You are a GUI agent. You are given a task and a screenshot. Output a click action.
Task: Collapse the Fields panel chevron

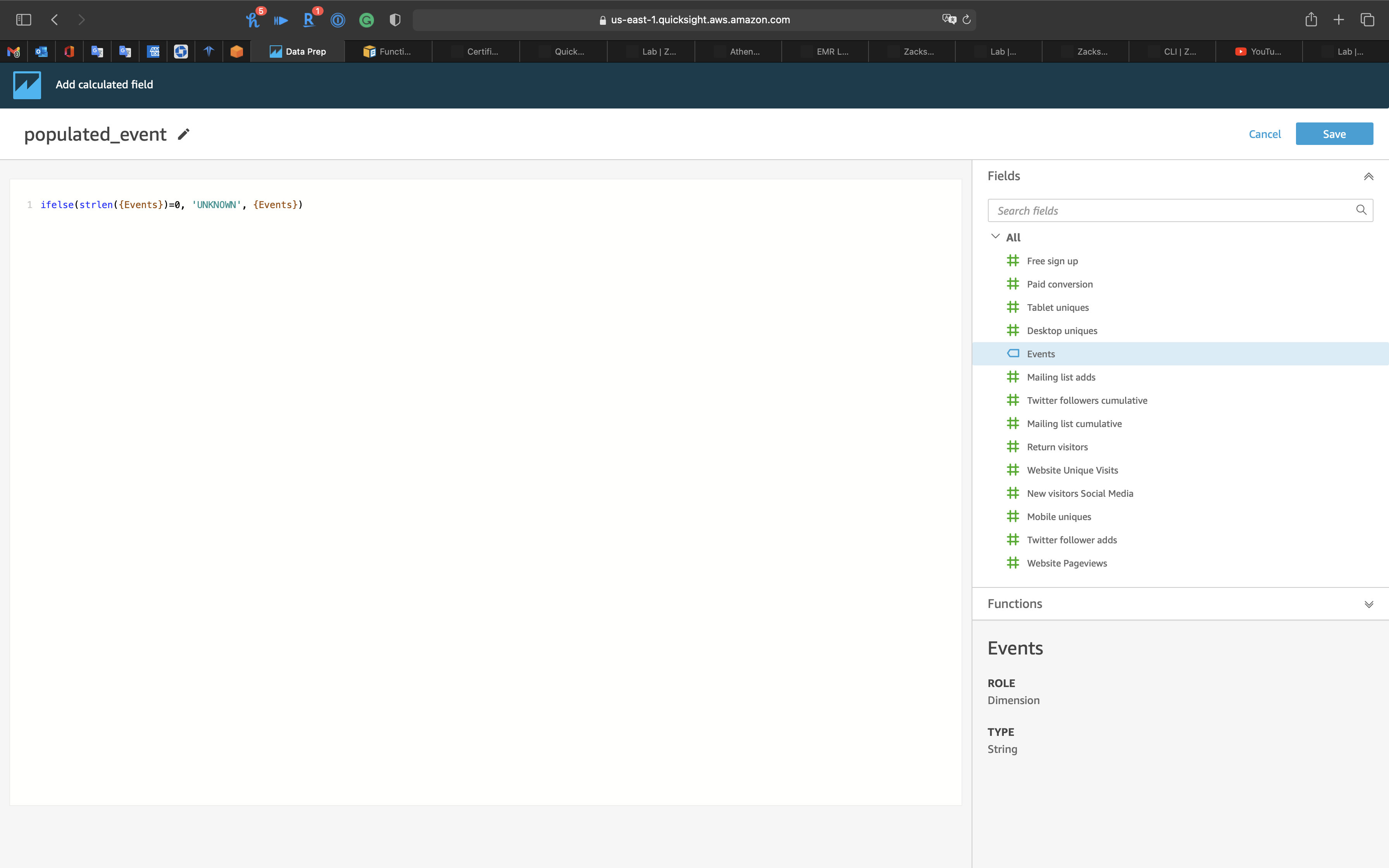(1368, 176)
